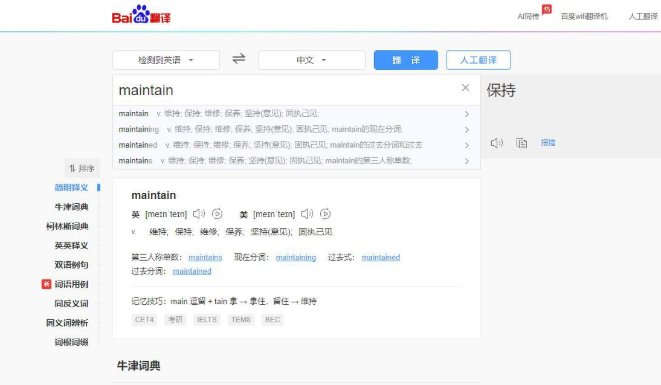661x385 pixels.
Task: Click the BEC tag
Action: click(x=272, y=320)
